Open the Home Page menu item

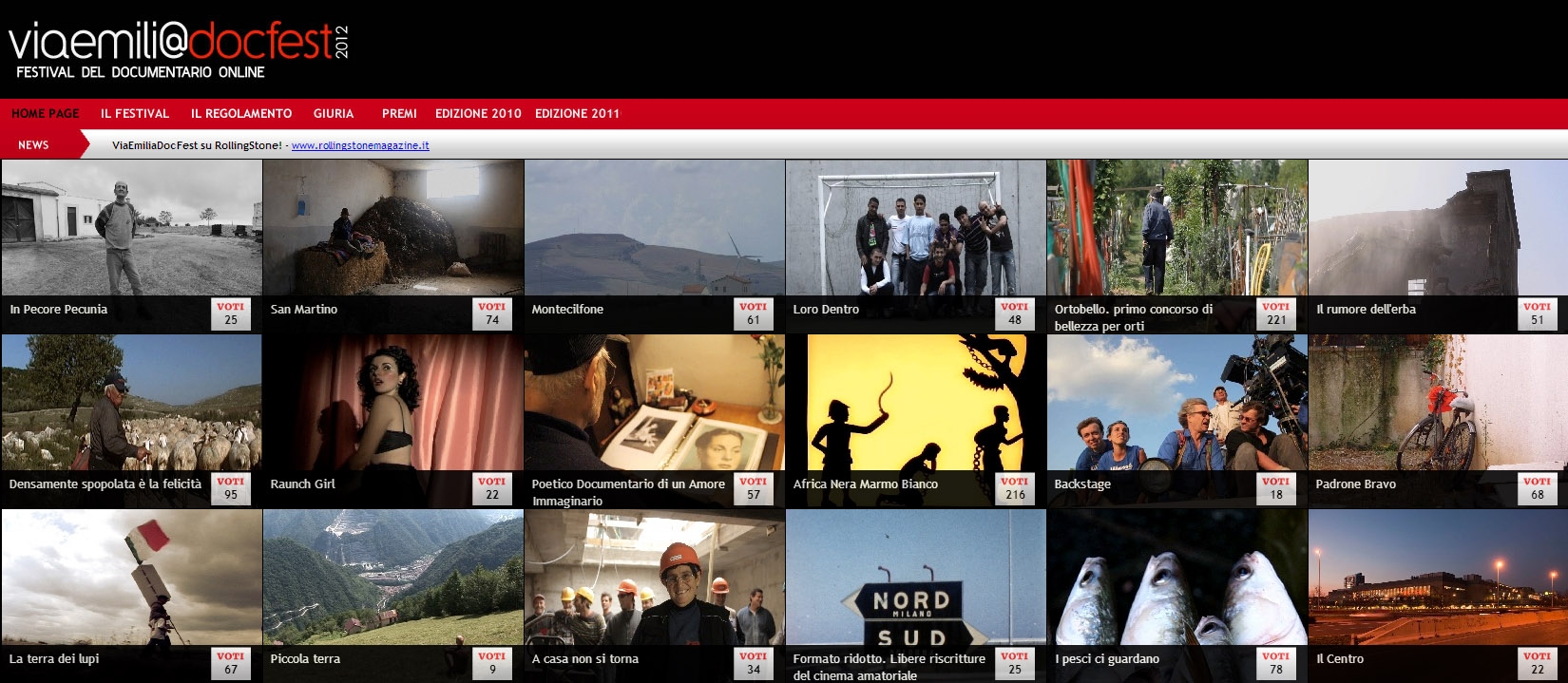pyautogui.click(x=45, y=113)
